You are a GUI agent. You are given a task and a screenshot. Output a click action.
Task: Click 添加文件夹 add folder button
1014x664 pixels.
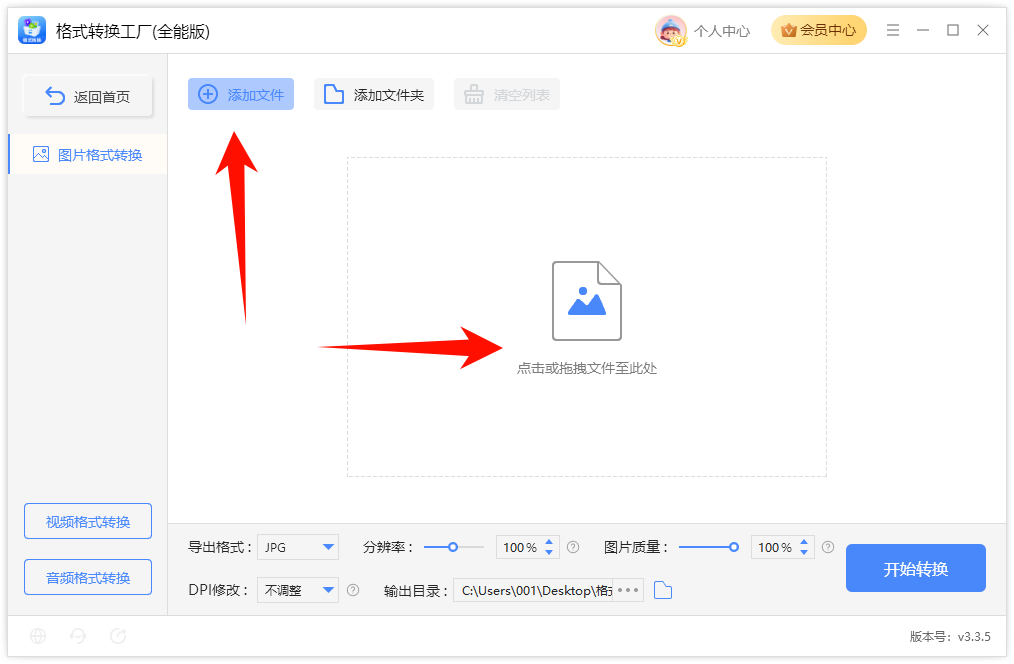tap(374, 94)
